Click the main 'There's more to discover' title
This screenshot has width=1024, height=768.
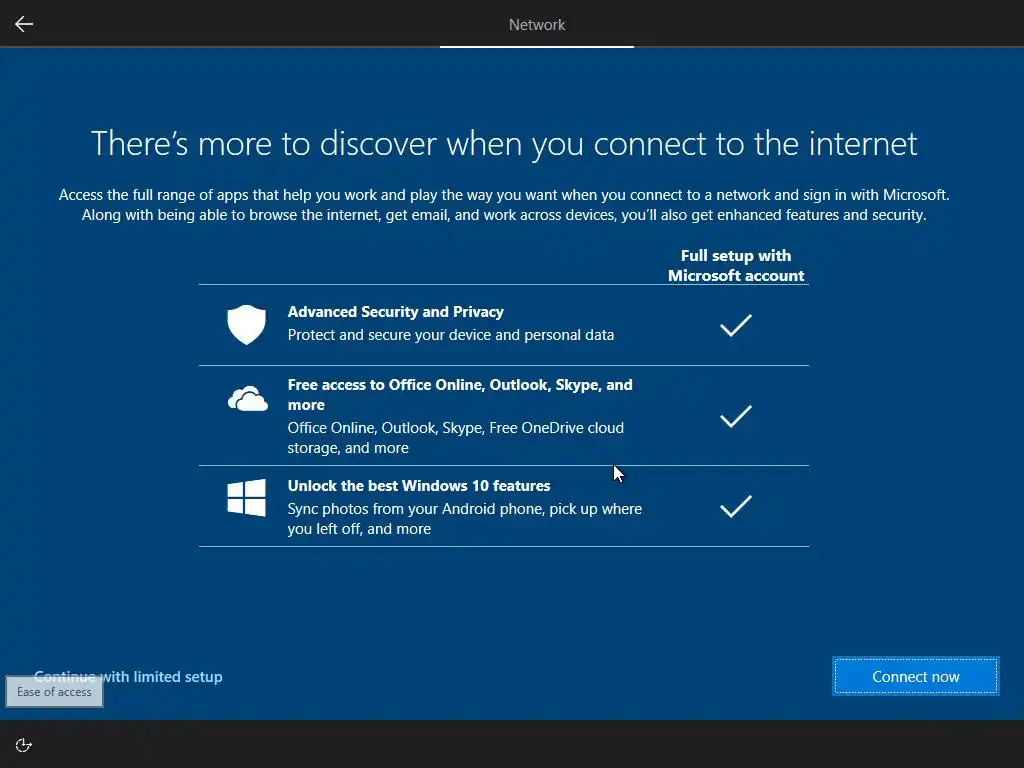[504, 144]
